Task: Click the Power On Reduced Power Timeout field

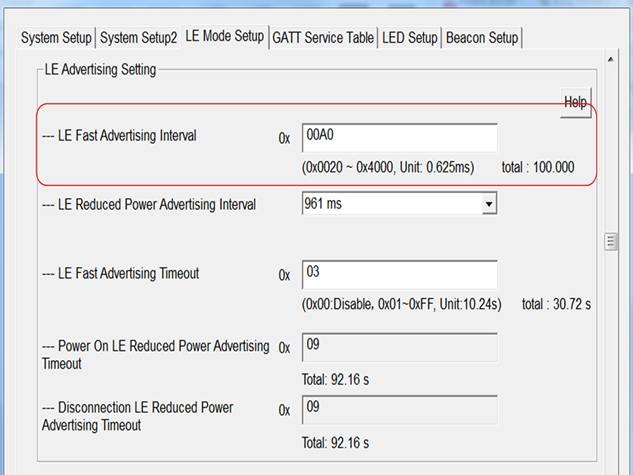Action: (400, 347)
